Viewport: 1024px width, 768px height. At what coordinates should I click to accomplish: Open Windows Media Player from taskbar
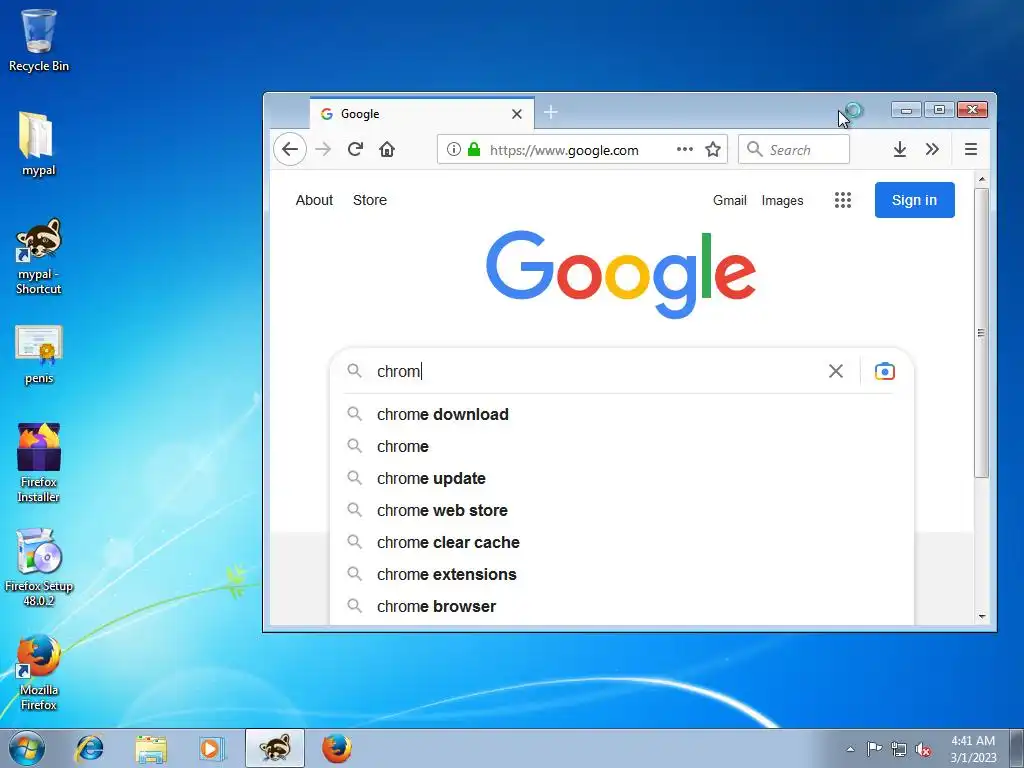(x=212, y=748)
